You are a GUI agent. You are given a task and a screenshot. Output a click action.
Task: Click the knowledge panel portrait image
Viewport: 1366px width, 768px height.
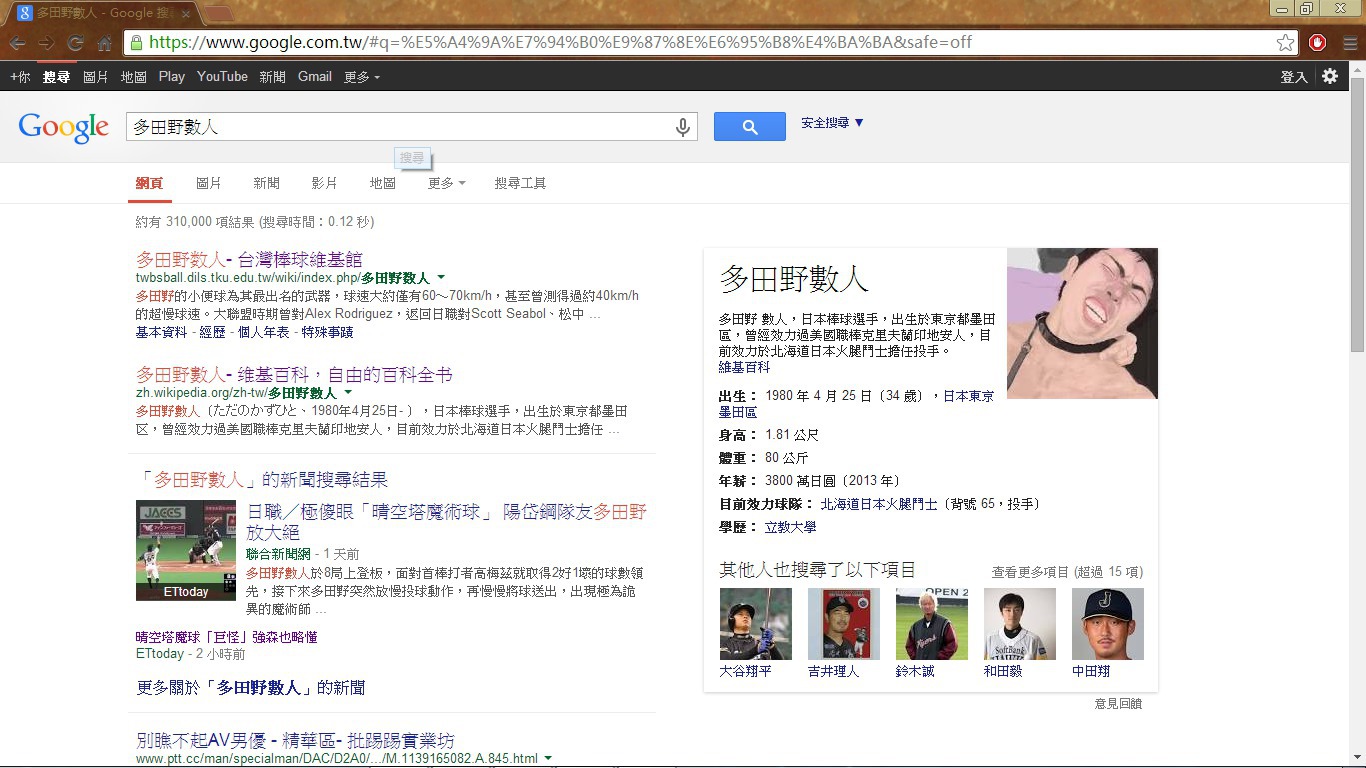pyautogui.click(x=1082, y=323)
